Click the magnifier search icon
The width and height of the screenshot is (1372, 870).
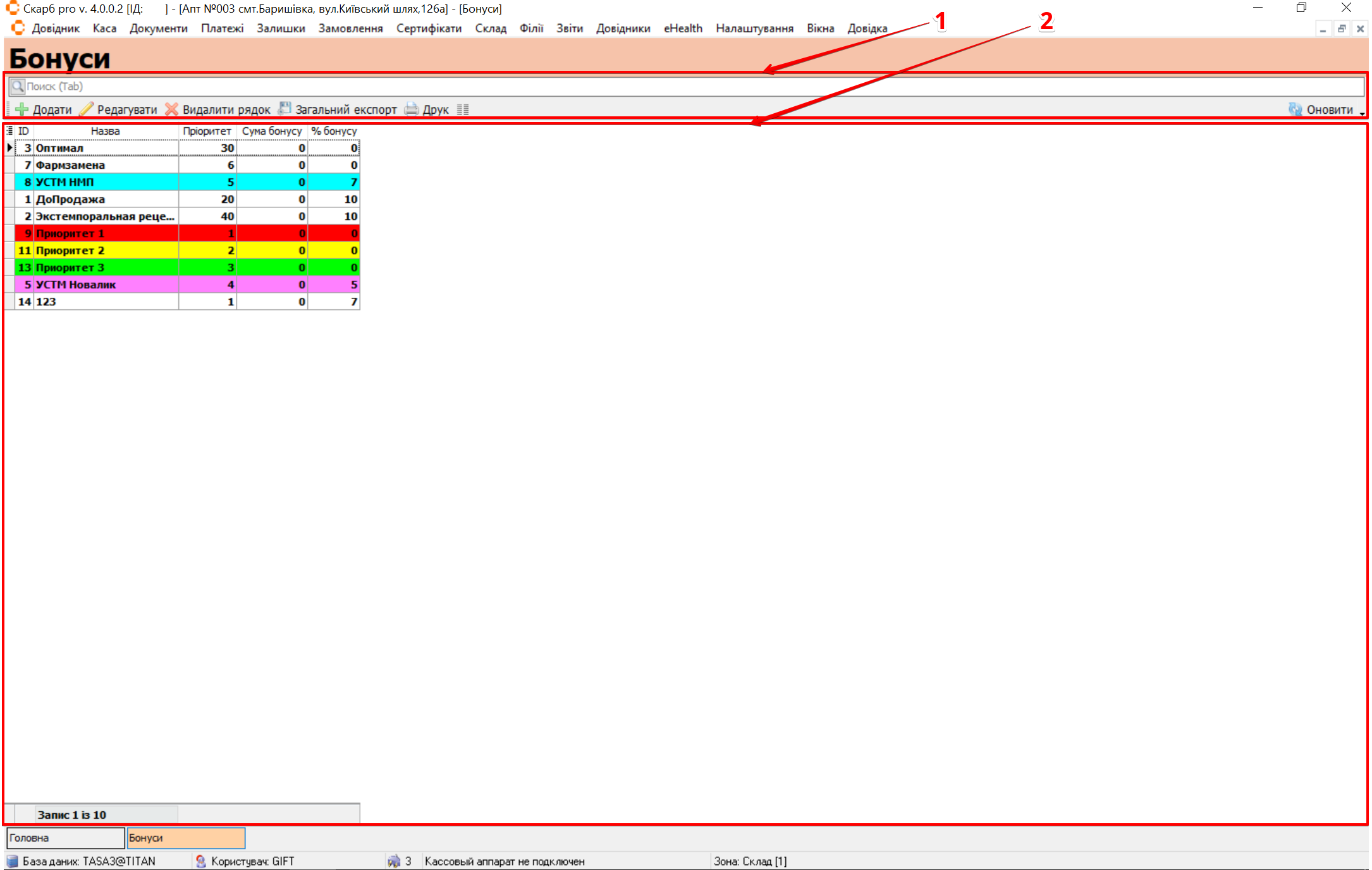click(18, 86)
